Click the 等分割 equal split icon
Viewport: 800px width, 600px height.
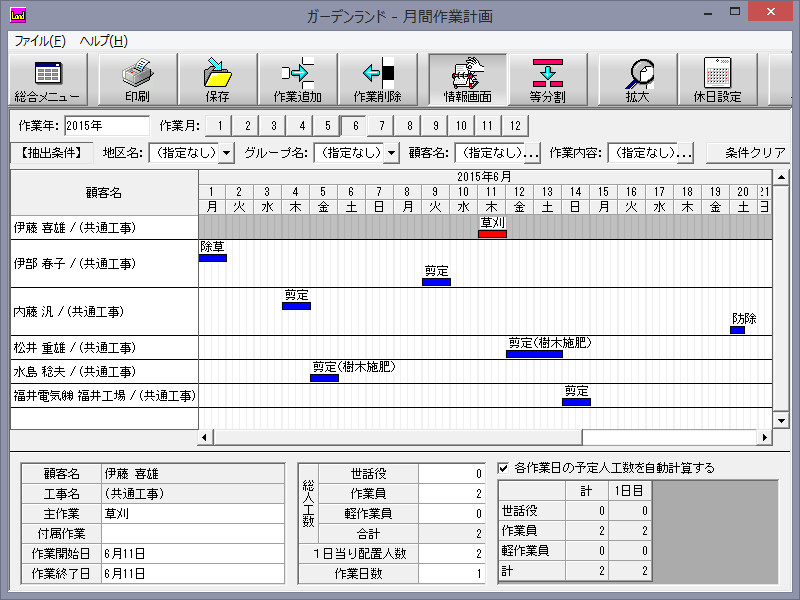[547, 80]
